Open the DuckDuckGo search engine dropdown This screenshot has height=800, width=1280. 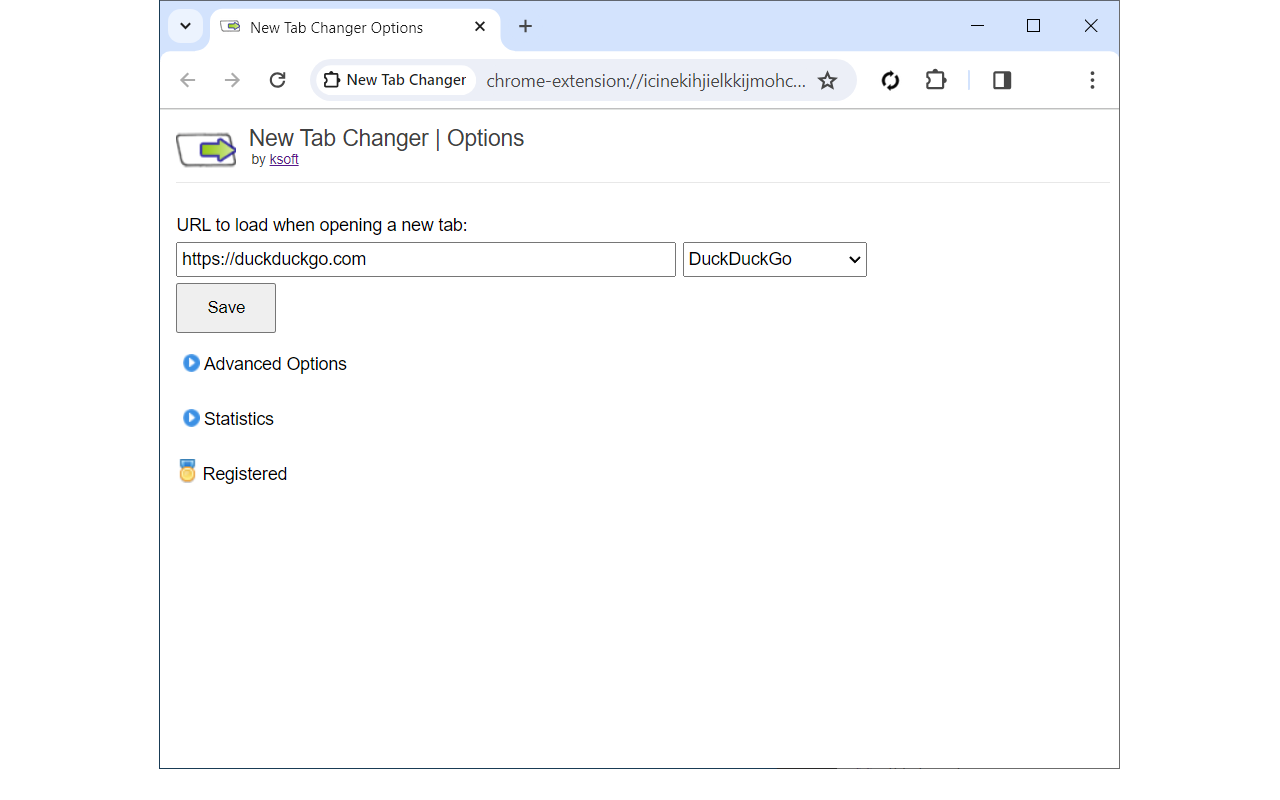[774, 259]
